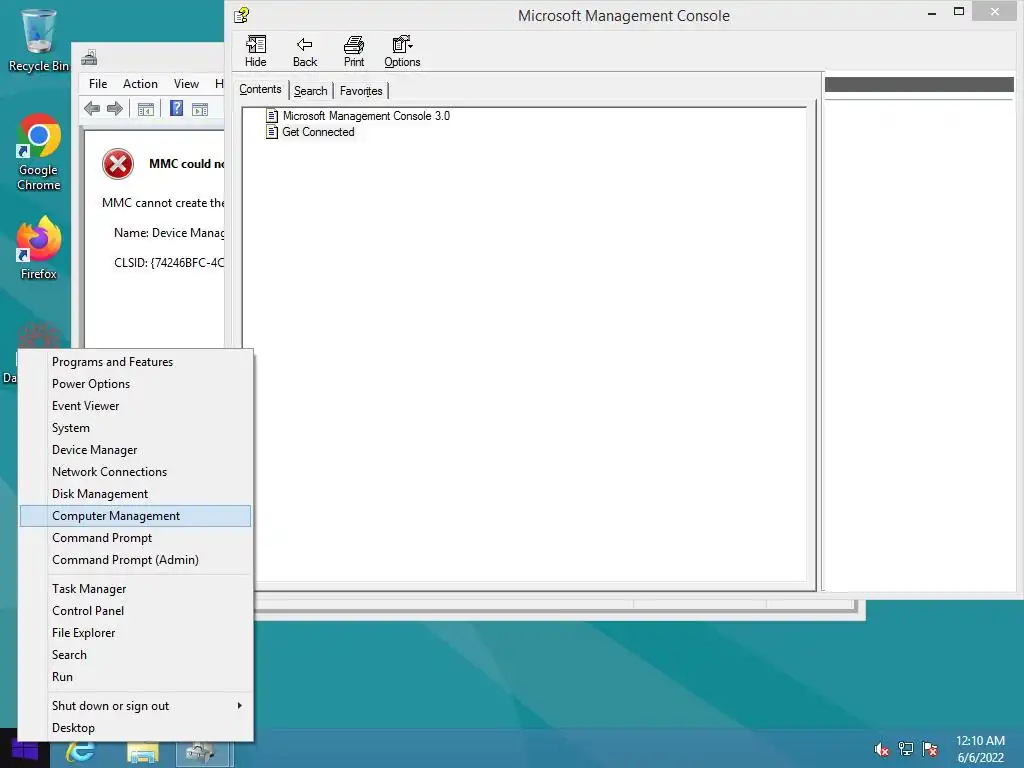Image resolution: width=1024 pixels, height=768 pixels.
Task: Click the back arrow in MMC toolbar
Action: click(x=92, y=108)
